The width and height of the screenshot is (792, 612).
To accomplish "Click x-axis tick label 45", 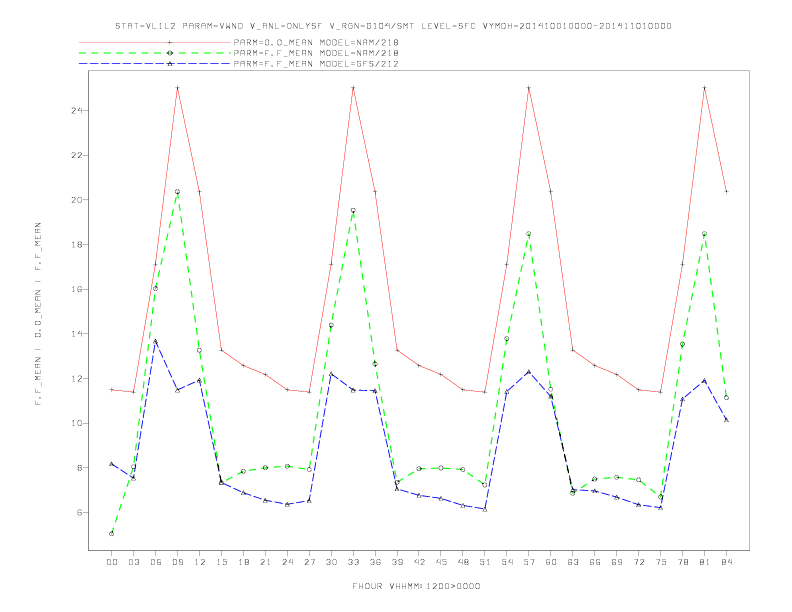I will (441, 562).
